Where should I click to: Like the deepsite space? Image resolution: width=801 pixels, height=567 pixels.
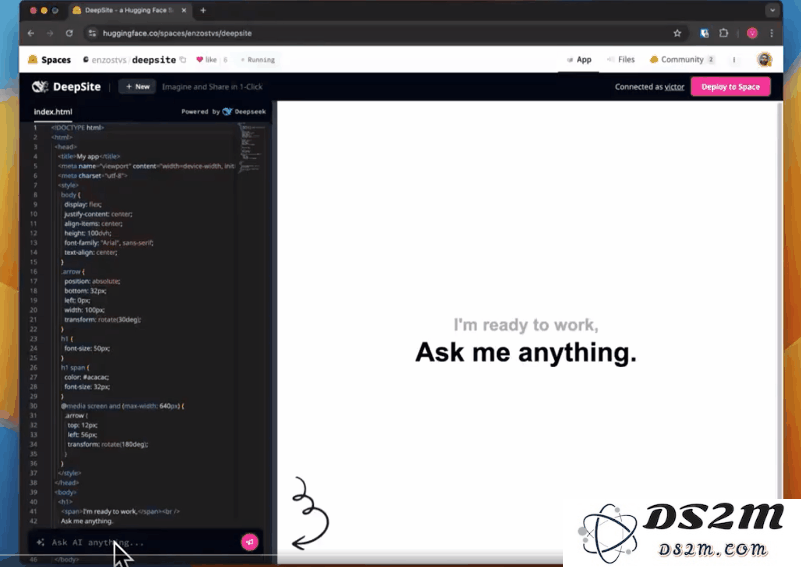(207, 60)
